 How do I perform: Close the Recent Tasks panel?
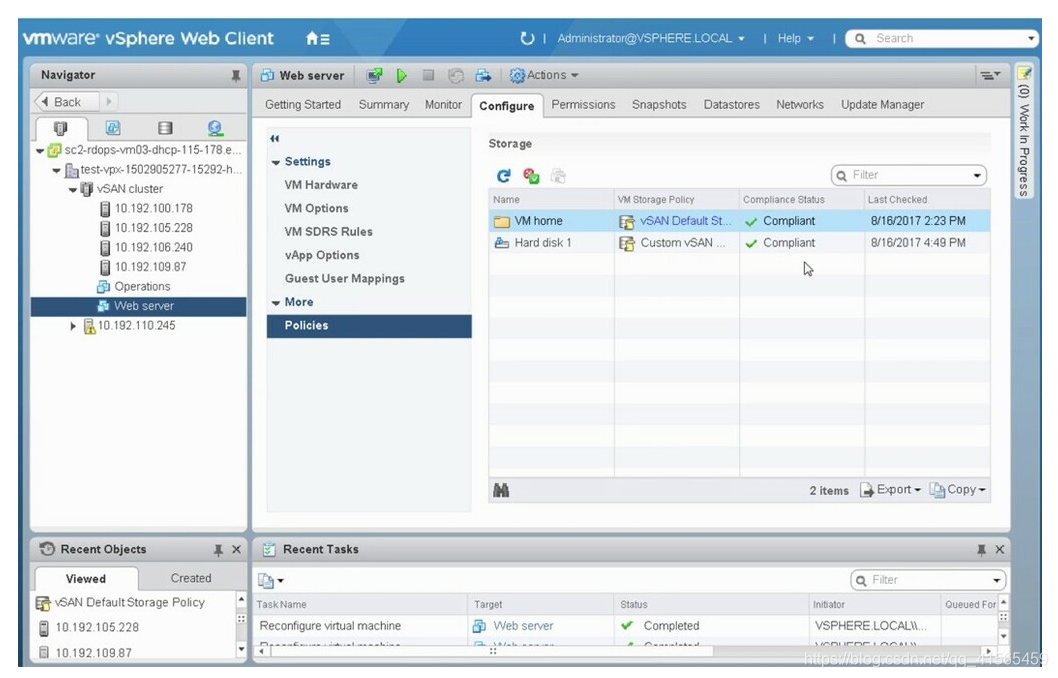point(1000,550)
